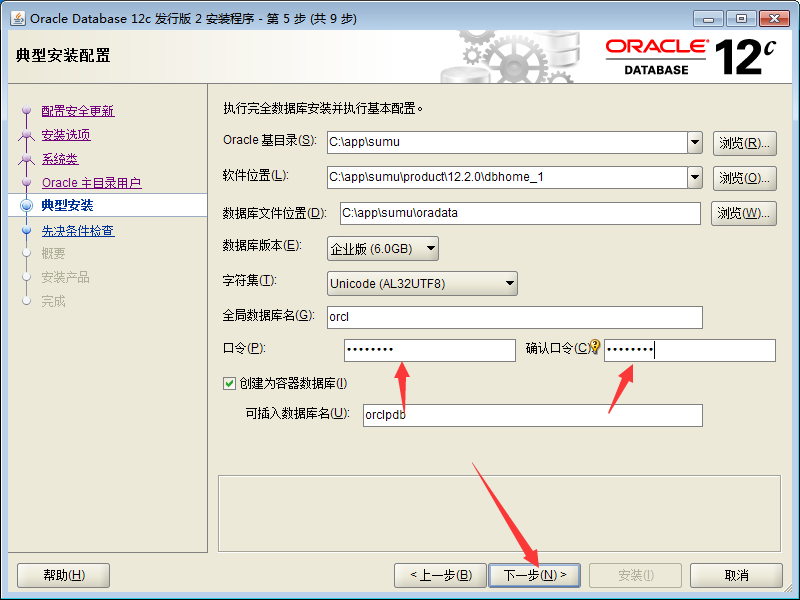
Task: Click the 全局数据库名 field containing orcl
Action: coord(515,317)
